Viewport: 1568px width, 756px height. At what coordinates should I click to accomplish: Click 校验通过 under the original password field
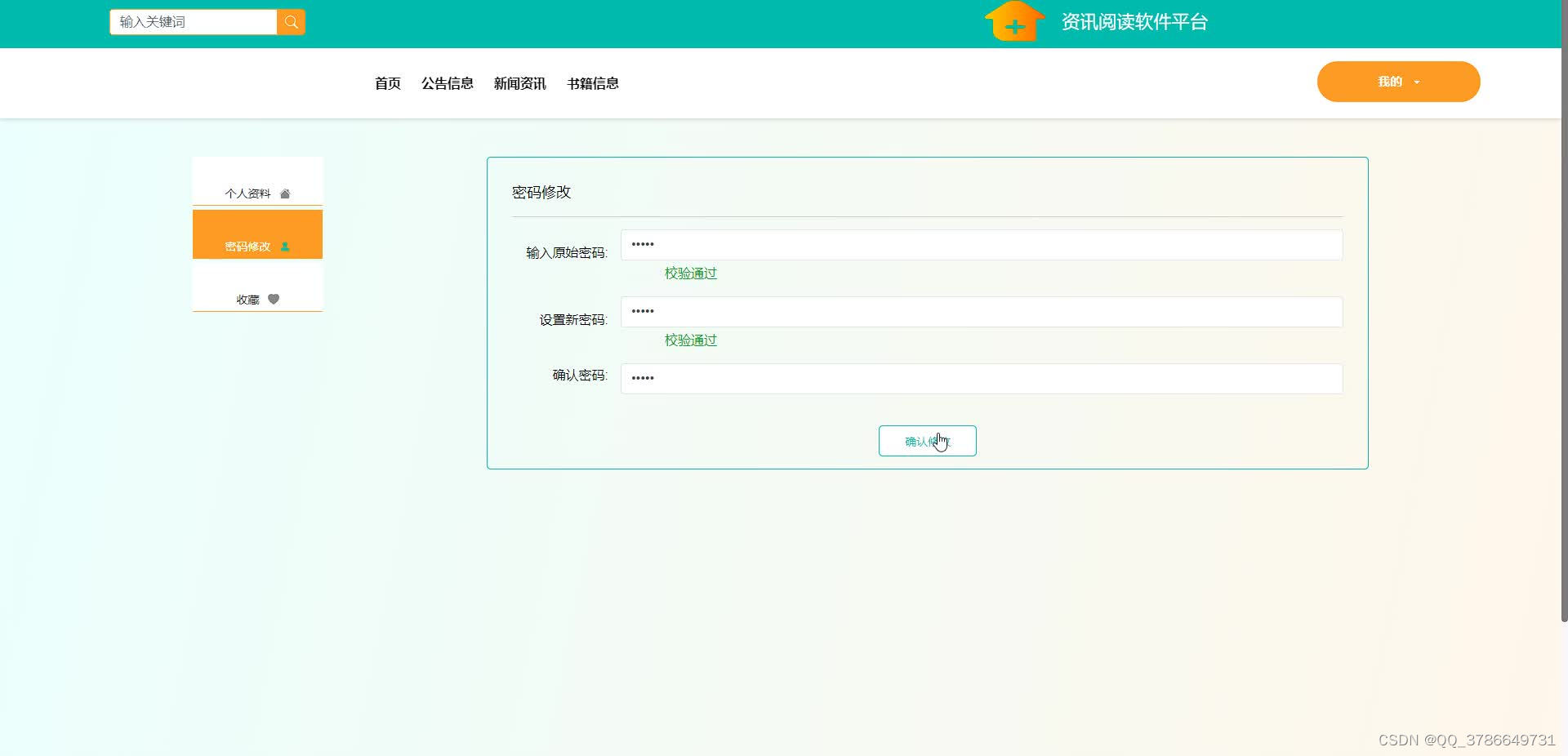point(691,273)
